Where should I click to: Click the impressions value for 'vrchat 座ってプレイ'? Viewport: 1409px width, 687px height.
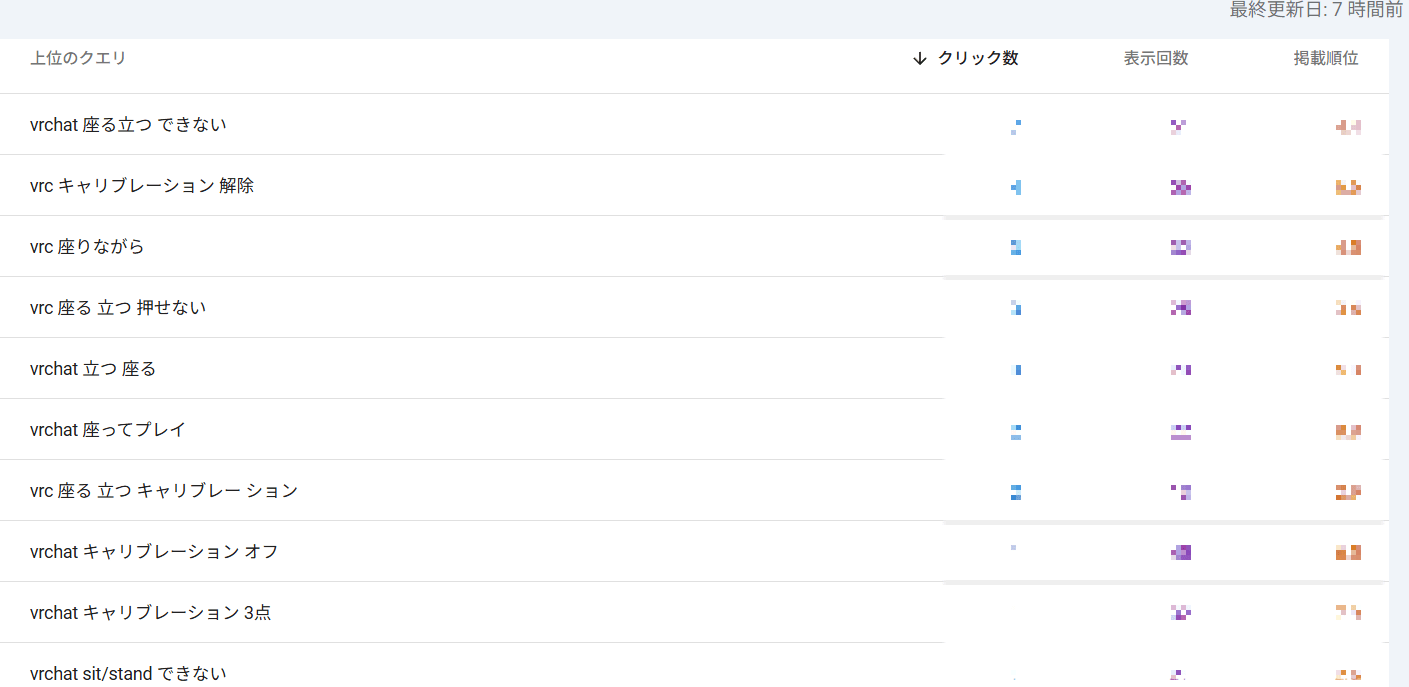(1180, 432)
